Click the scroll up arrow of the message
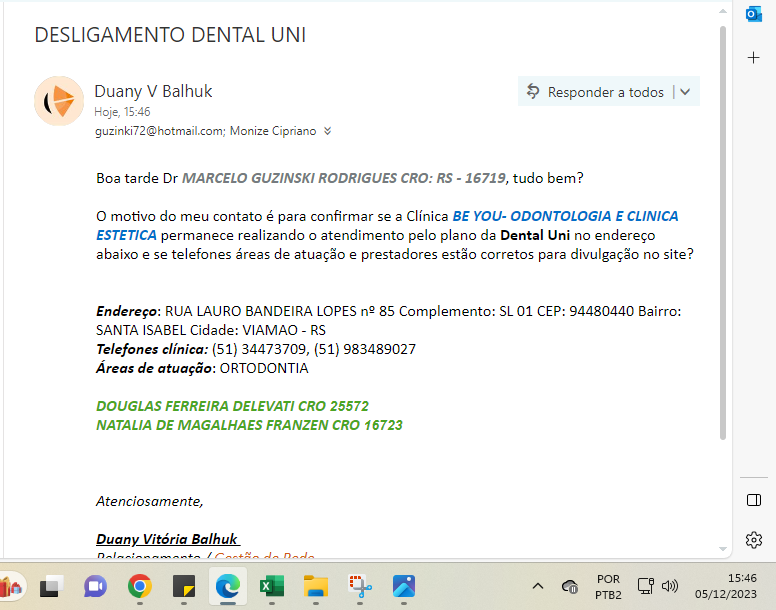Viewport: 776px width, 610px height. click(723, 11)
